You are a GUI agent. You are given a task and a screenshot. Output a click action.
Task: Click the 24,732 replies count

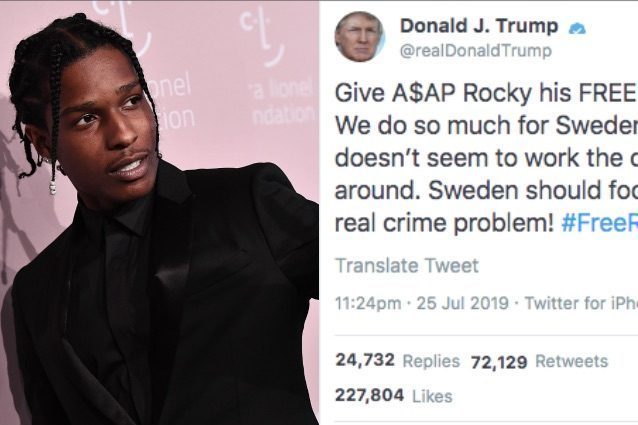[x=365, y=360]
